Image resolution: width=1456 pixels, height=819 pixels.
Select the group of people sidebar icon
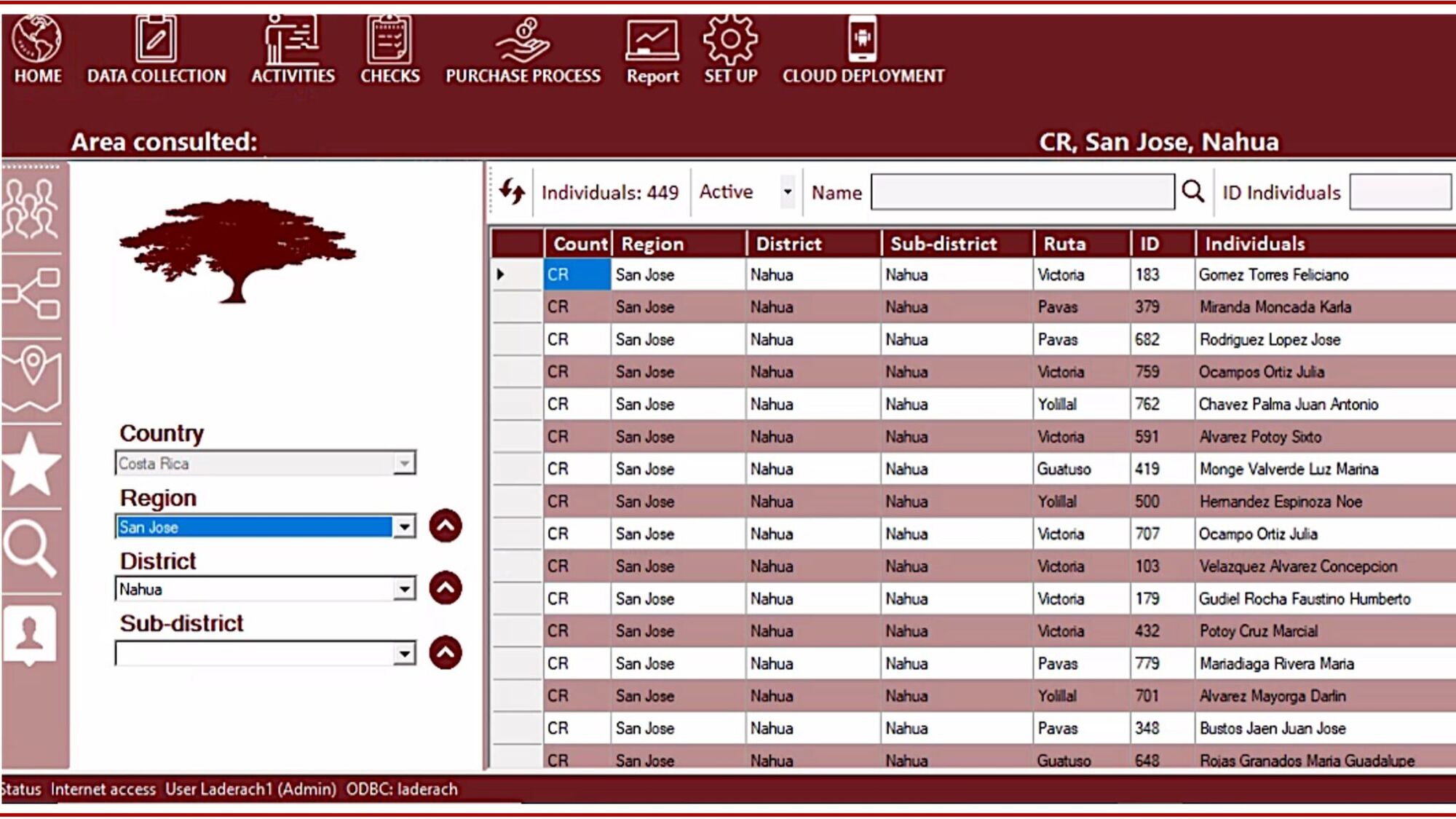click(x=31, y=210)
